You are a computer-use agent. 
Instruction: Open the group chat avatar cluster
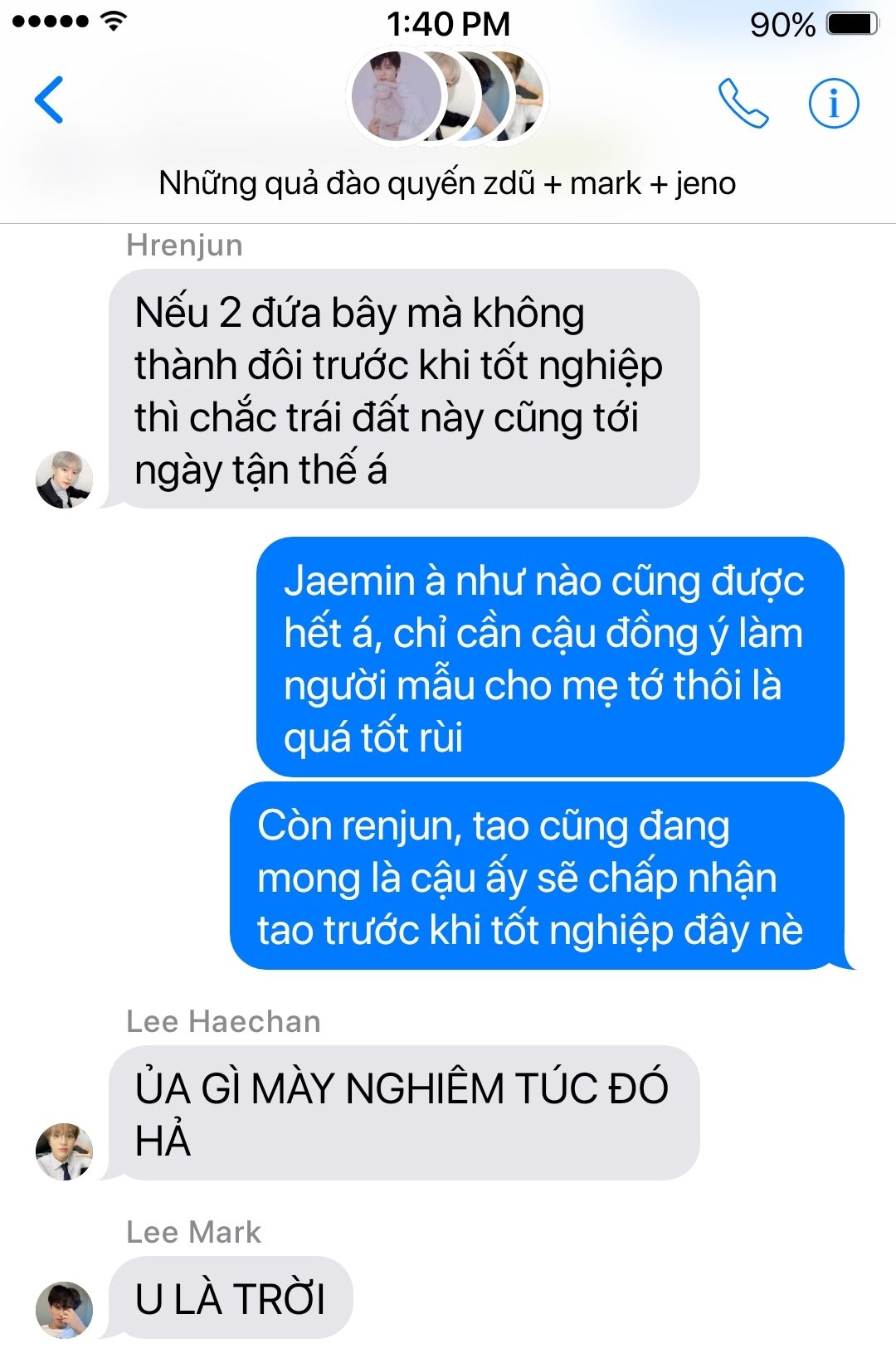[447, 97]
